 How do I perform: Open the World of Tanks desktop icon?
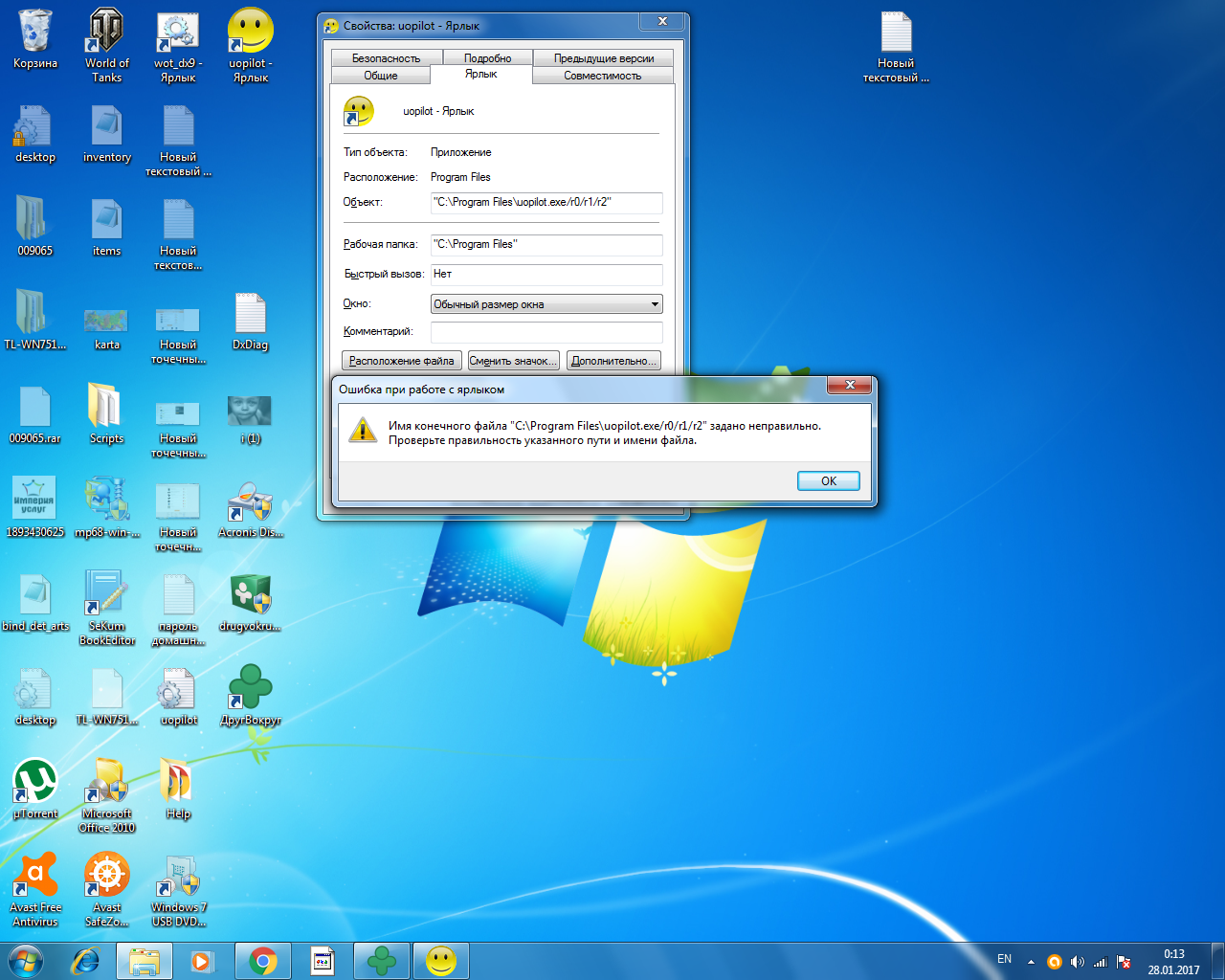click(x=106, y=34)
